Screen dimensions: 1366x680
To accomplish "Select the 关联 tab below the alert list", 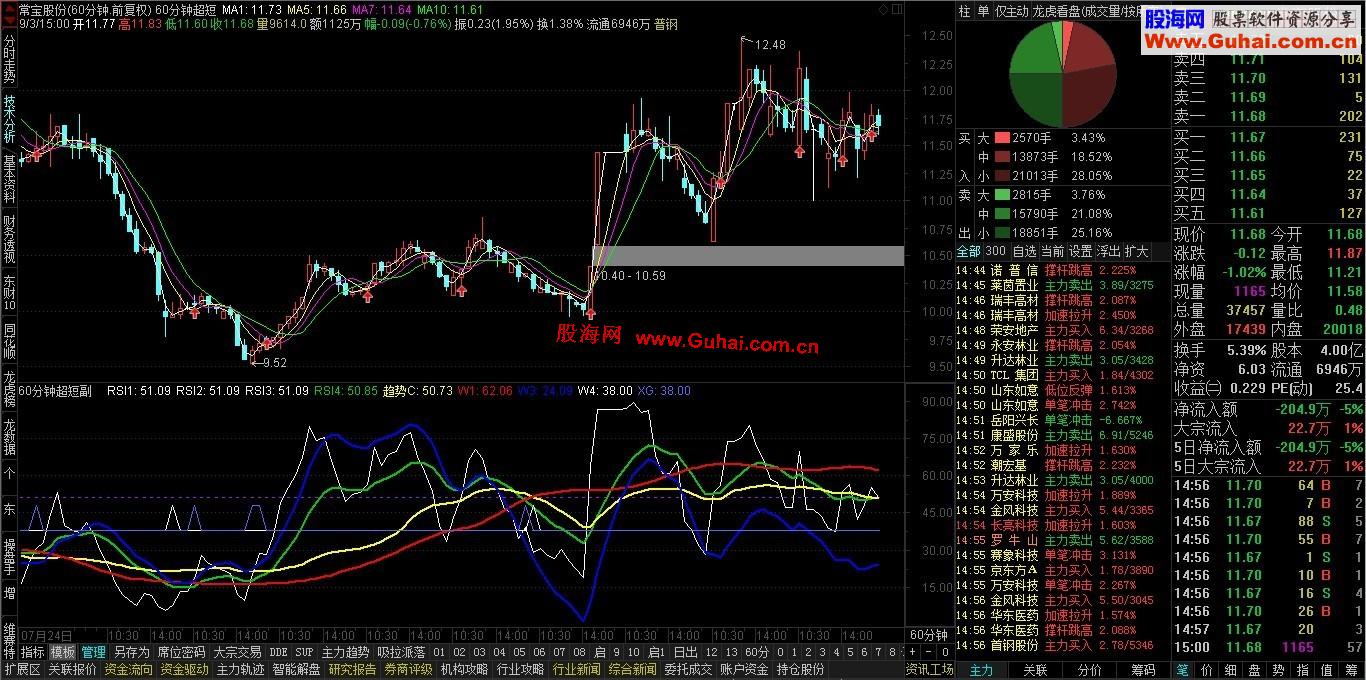I will click(1035, 670).
